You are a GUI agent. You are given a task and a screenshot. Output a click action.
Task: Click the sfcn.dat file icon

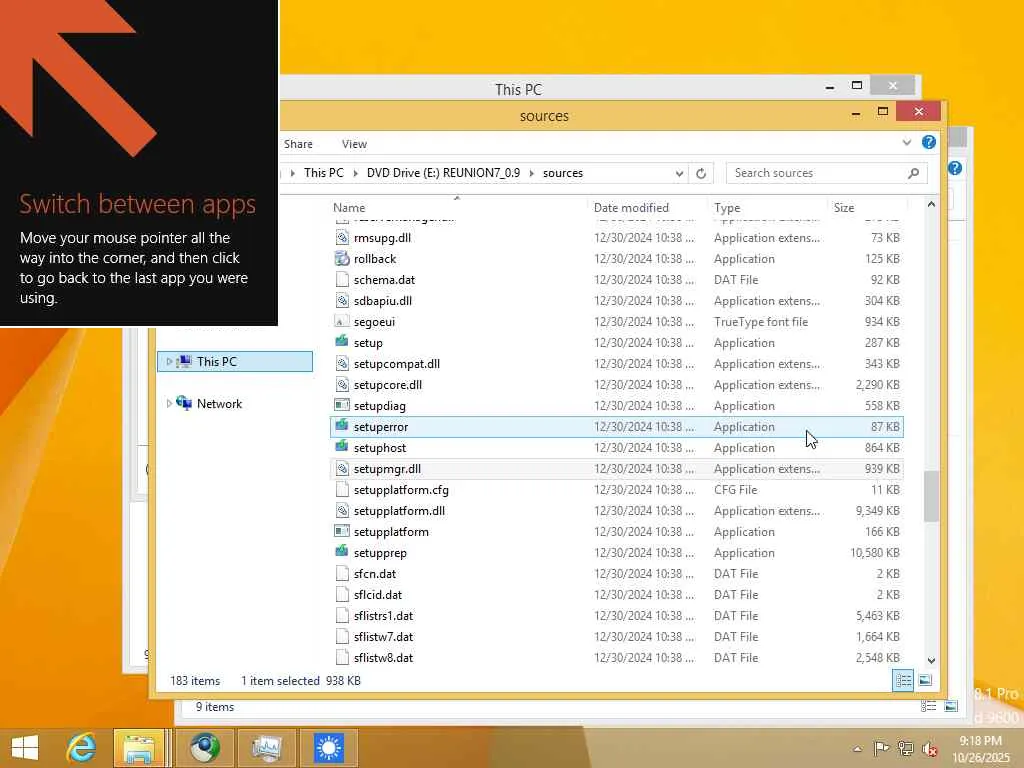[342, 573]
